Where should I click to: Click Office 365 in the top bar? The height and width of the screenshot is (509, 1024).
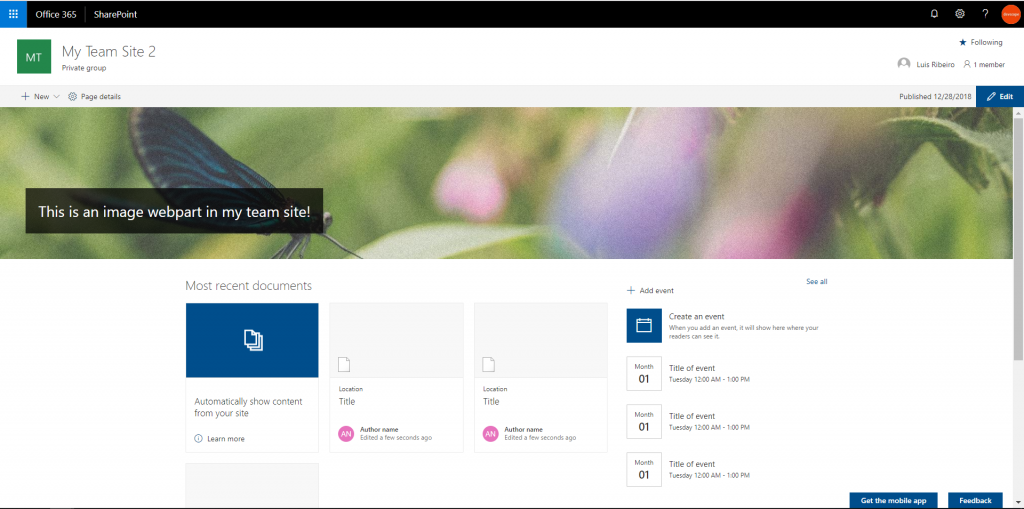coord(56,14)
